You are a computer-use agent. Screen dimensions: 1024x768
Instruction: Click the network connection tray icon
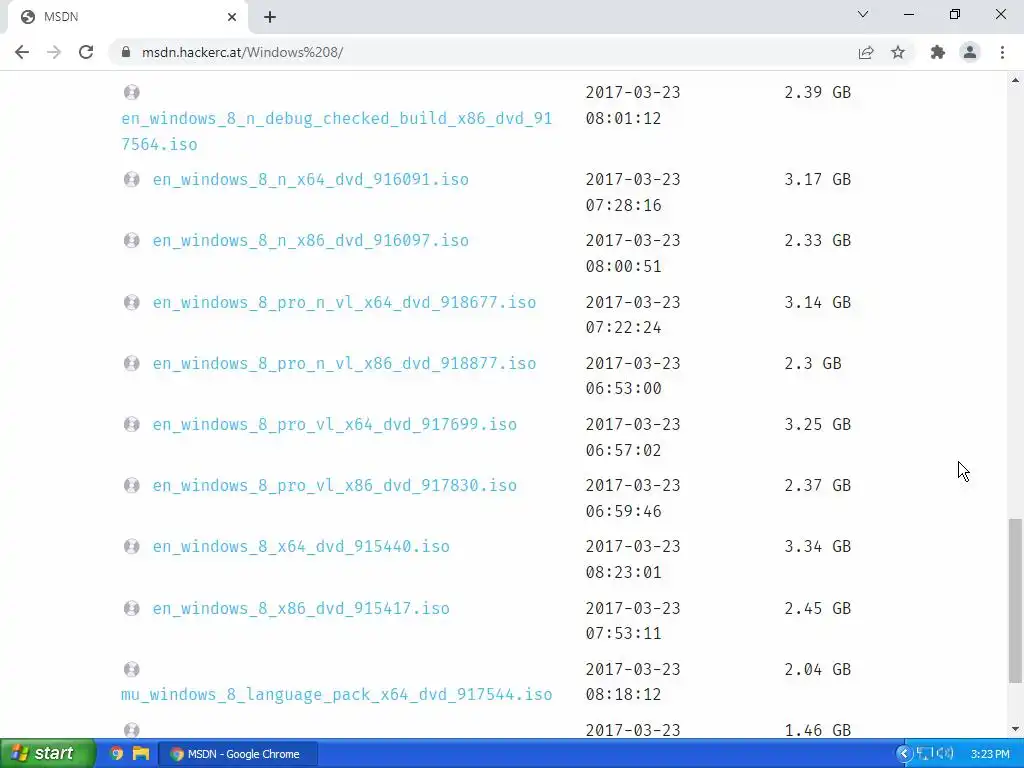pos(923,754)
